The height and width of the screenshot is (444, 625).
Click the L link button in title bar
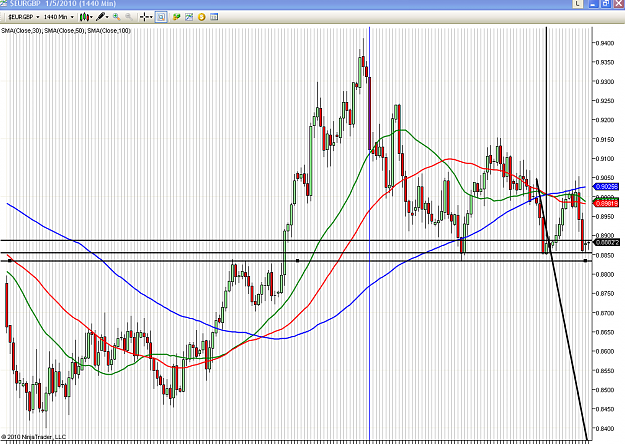point(577,4)
